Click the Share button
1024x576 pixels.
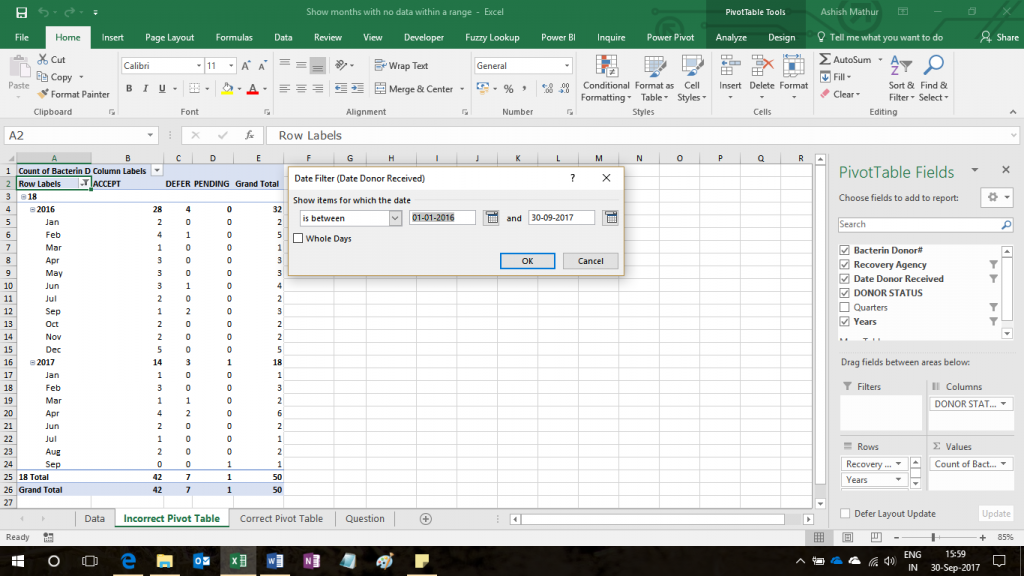click(999, 37)
